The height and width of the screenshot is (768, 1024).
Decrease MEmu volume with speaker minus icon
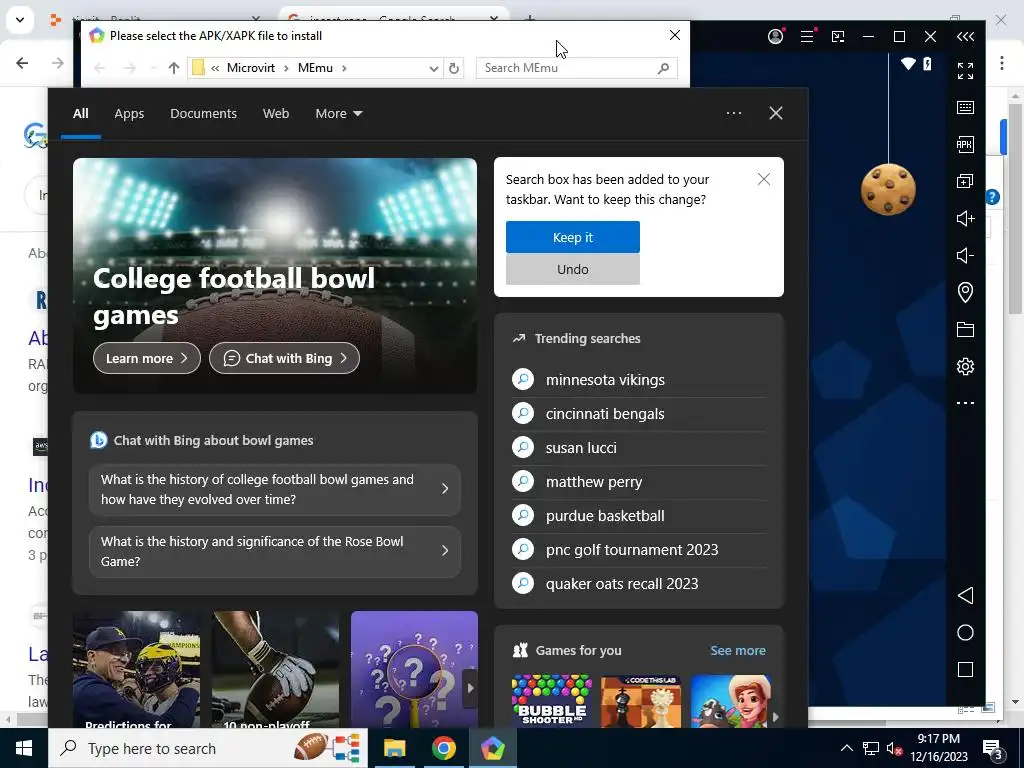tap(965, 255)
